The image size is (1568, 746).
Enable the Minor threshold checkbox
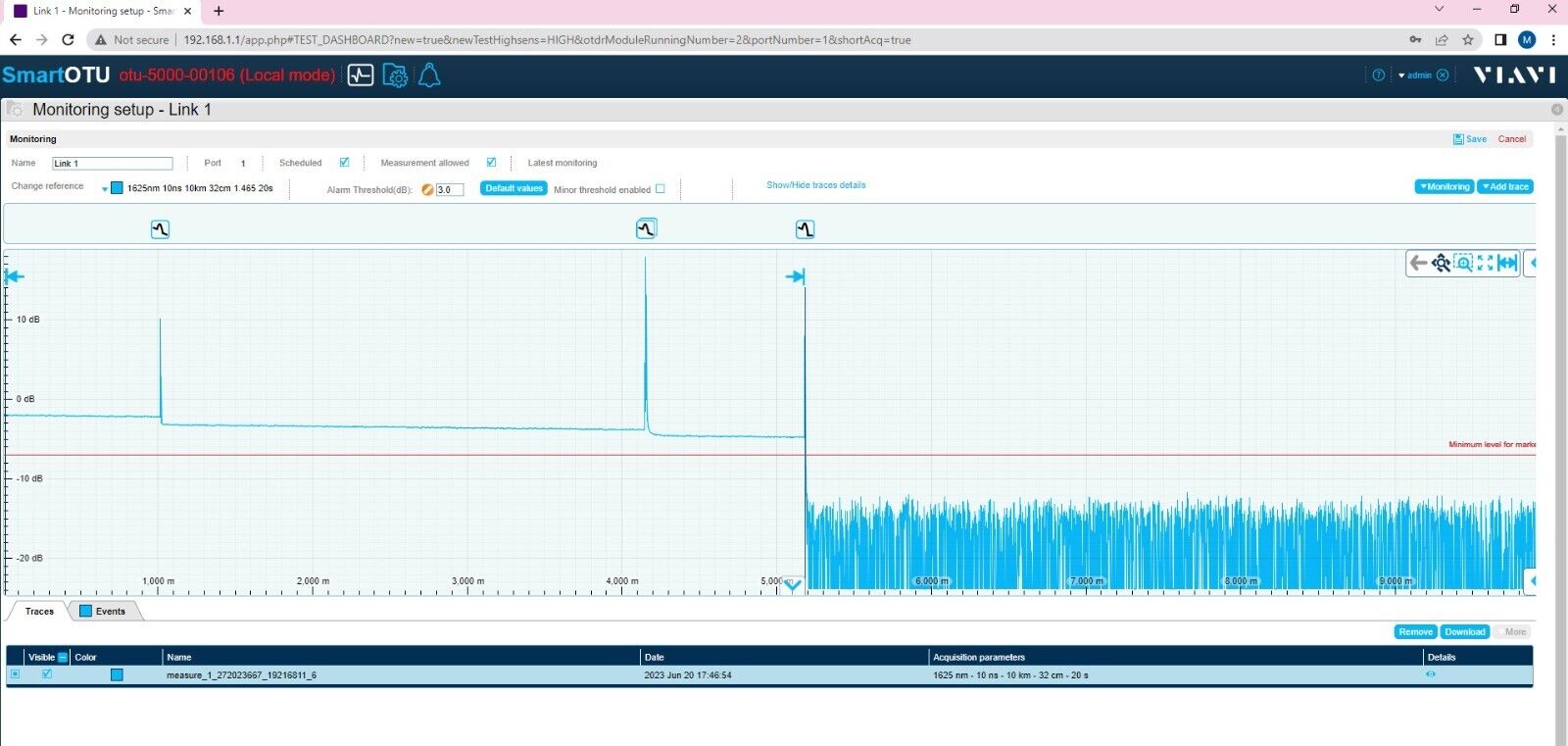tap(660, 189)
